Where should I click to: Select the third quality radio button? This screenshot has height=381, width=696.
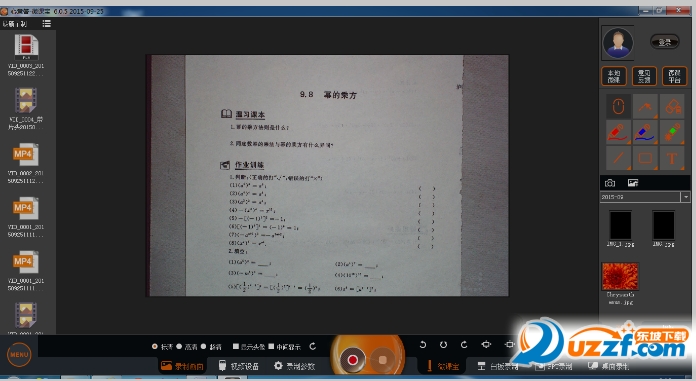(203, 346)
